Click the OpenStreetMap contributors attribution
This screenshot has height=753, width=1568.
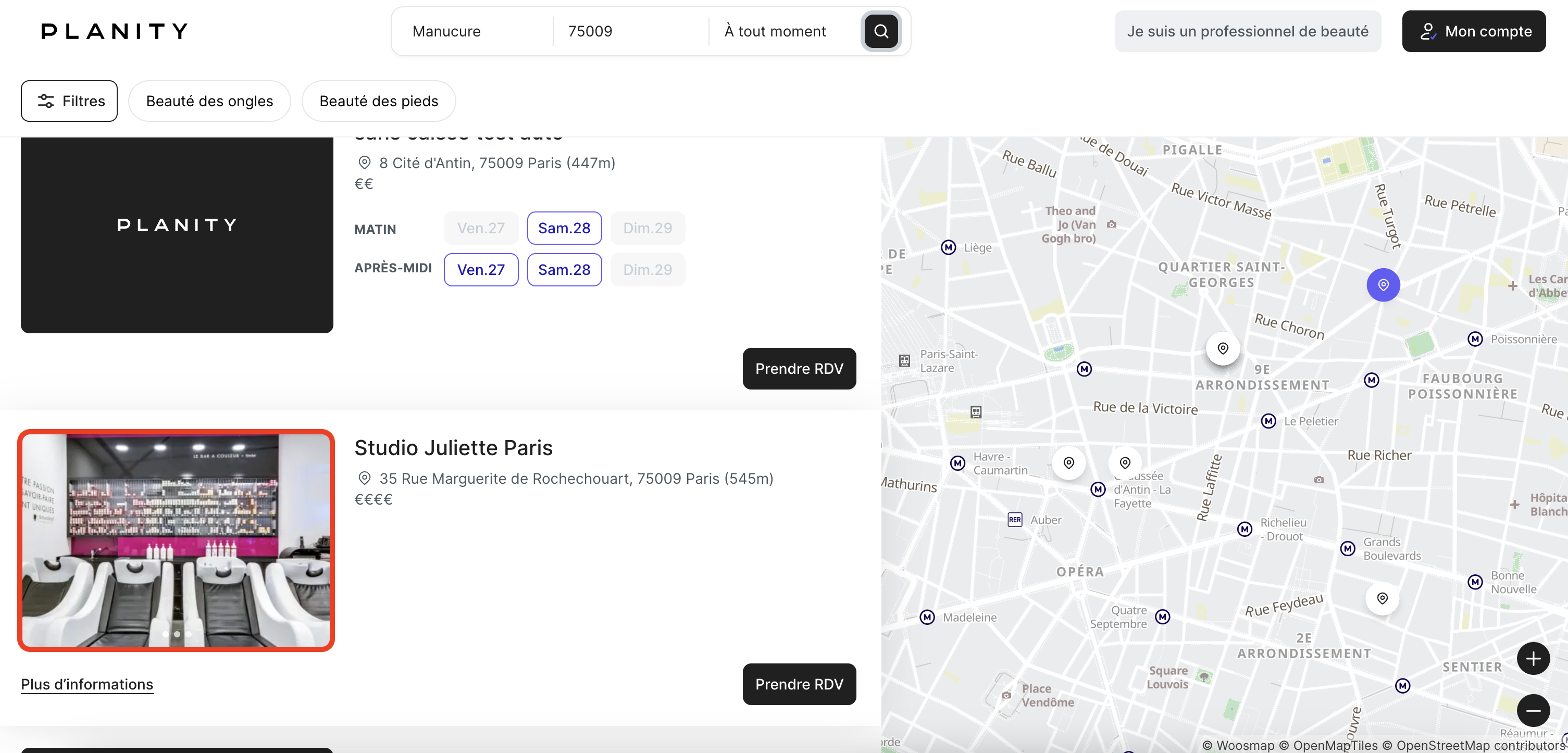click(1474, 745)
